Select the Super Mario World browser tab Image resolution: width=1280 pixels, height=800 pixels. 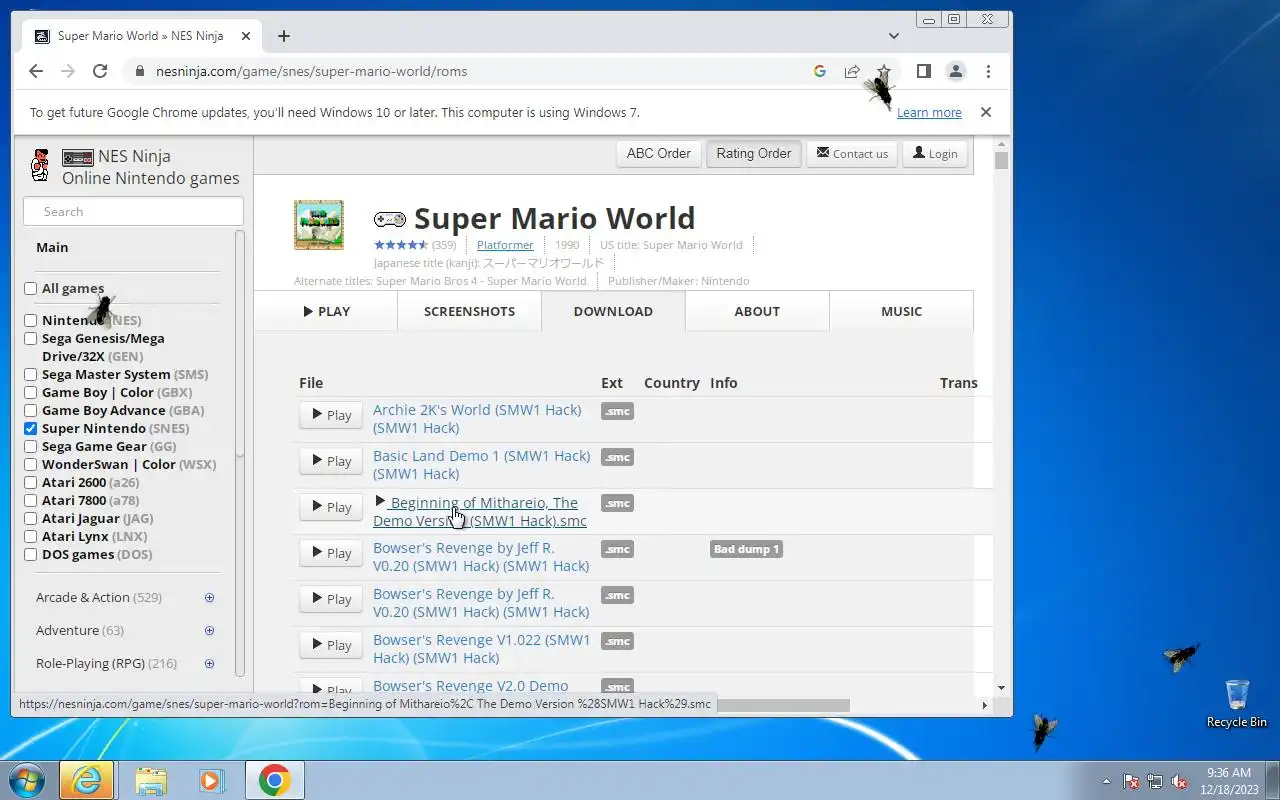point(141,36)
